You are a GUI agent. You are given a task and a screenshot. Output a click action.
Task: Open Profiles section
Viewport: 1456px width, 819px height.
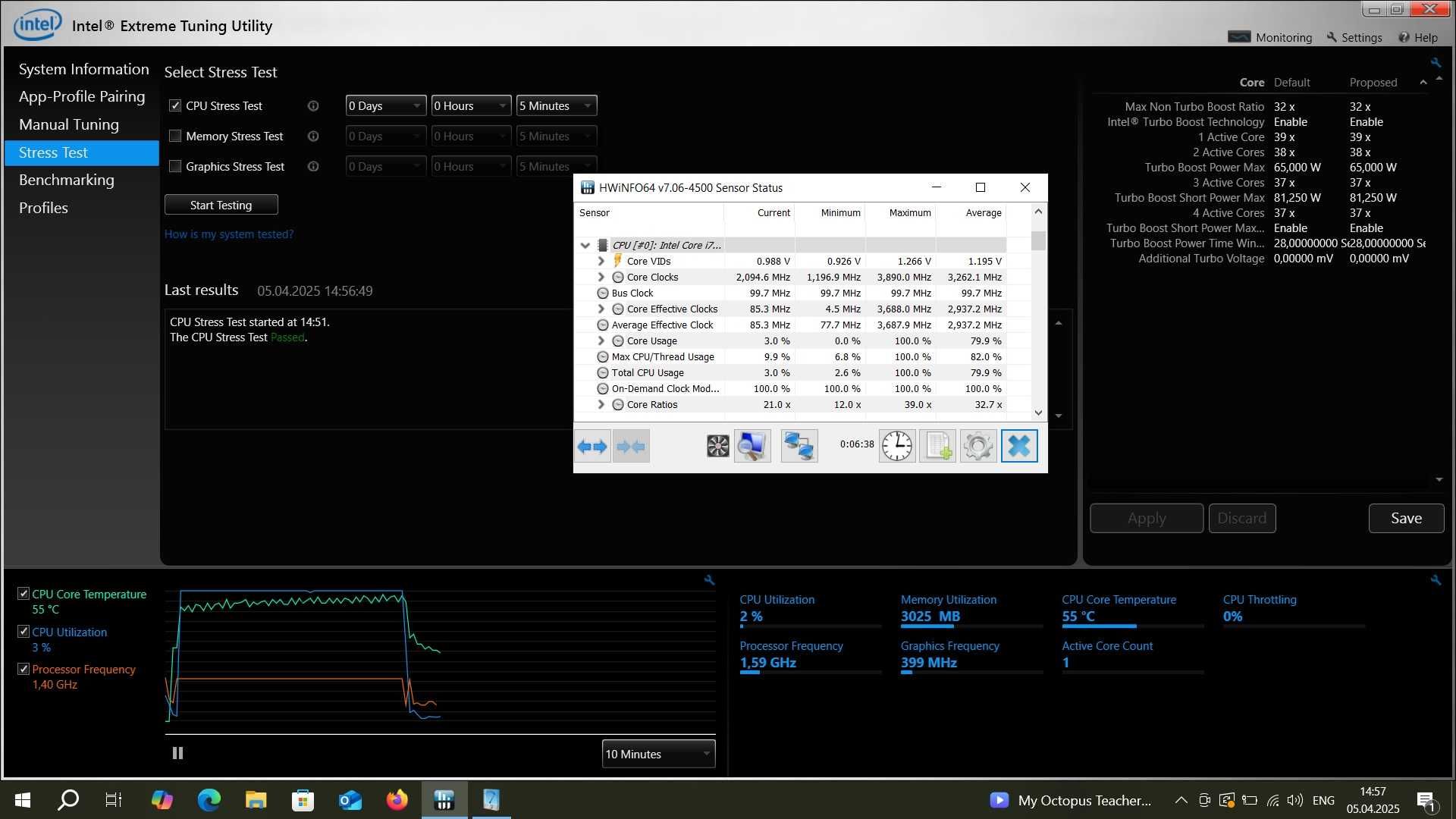[43, 208]
